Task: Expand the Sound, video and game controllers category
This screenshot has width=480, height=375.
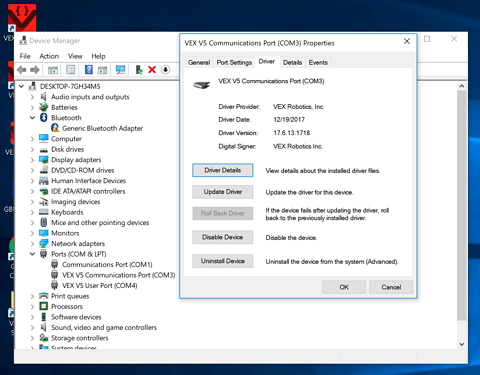Action: (x=32, y=327)
